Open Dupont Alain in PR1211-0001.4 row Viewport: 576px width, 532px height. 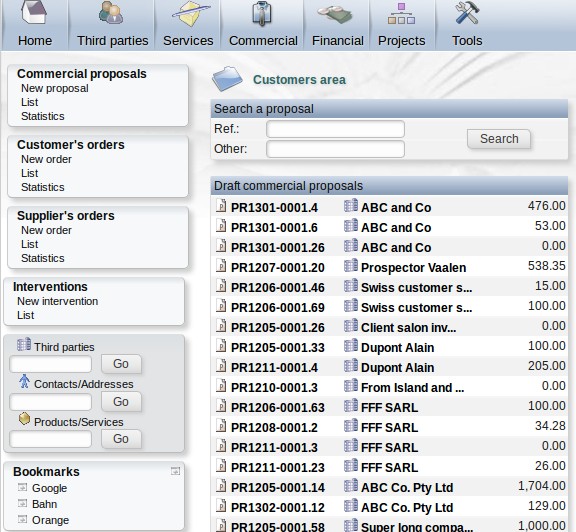[397, 367]
